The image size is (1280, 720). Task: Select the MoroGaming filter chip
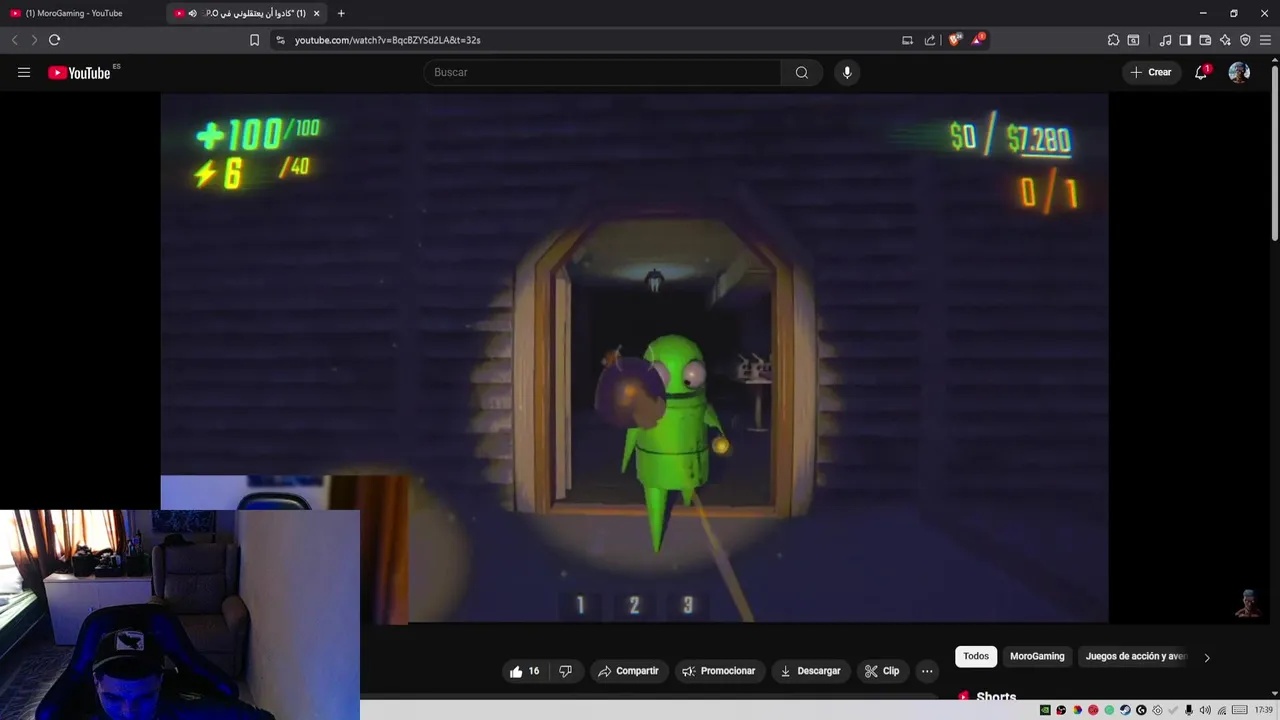1037,656
